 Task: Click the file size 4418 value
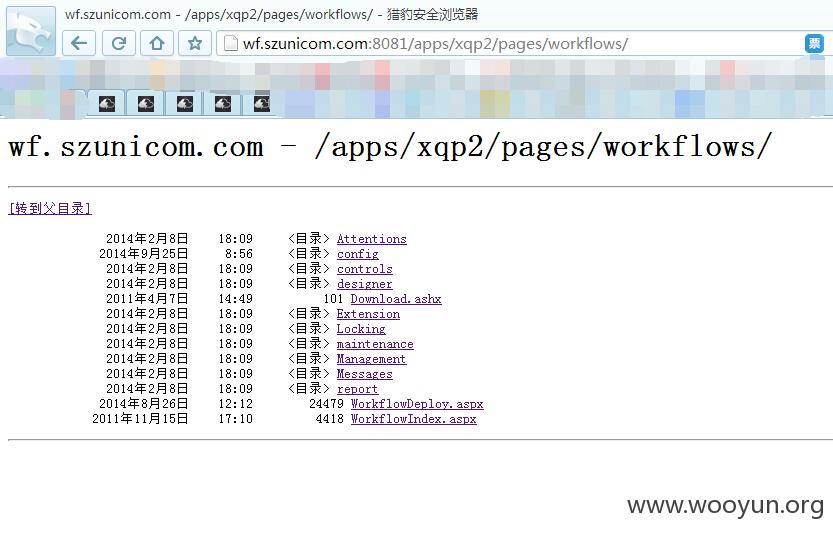[330, 419]
